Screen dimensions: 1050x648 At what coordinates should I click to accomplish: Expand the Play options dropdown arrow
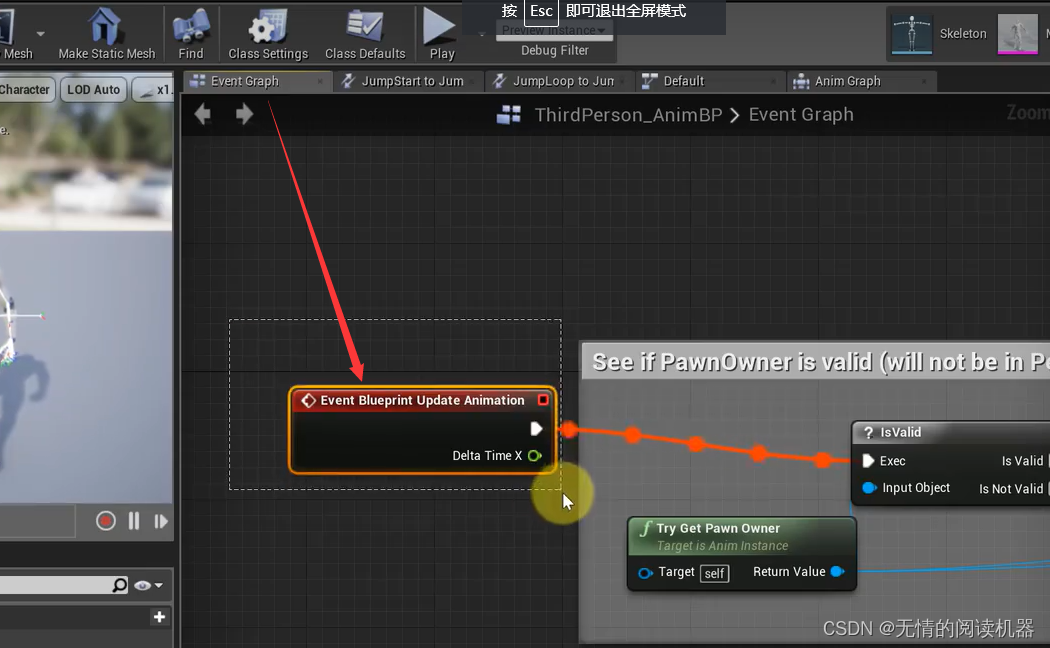[x=481, y=34]
